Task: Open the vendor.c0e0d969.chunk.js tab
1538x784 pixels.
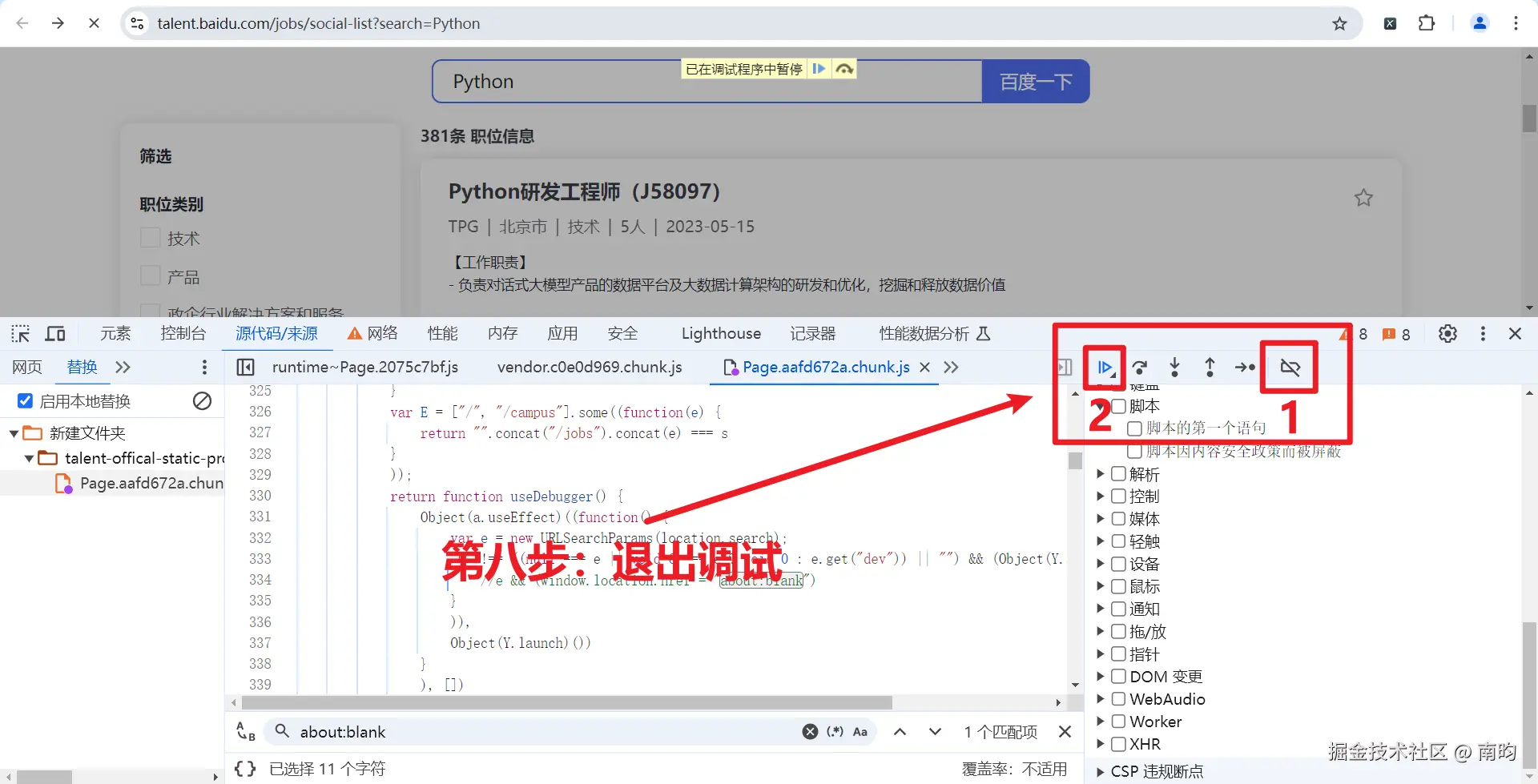Action: 590,368
